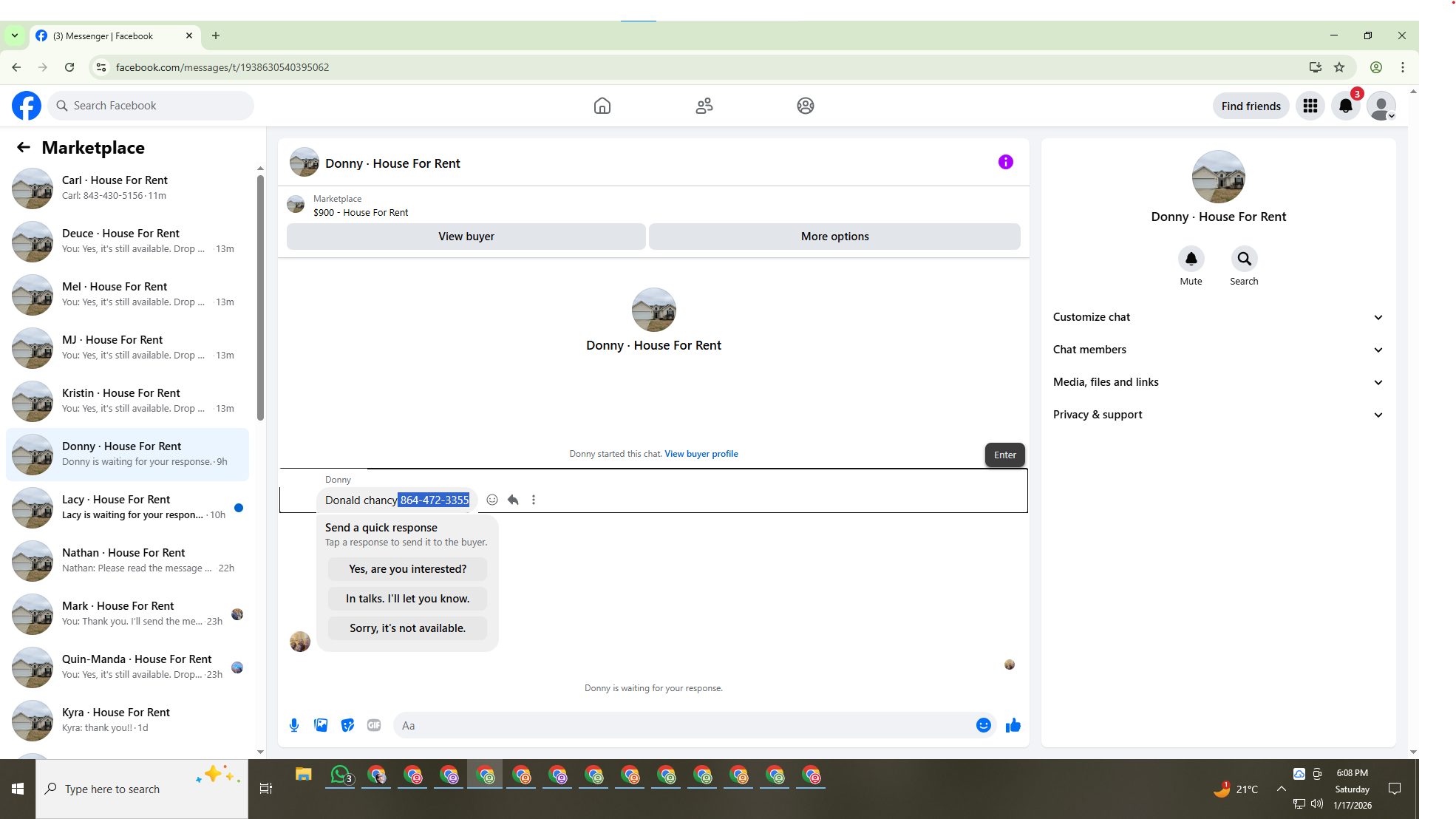Open the Lacy House For Rent chat
The image size is (1456, 819).
click(127, 507)
